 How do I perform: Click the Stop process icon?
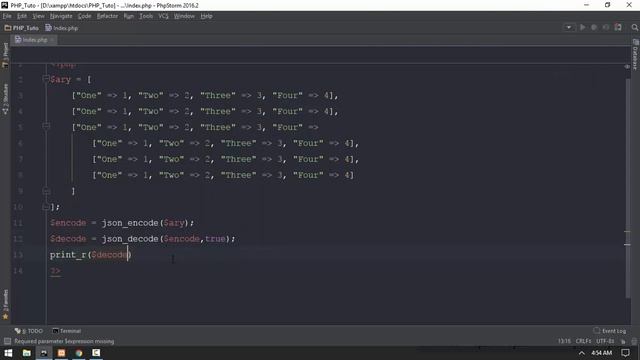pos(618,27)
